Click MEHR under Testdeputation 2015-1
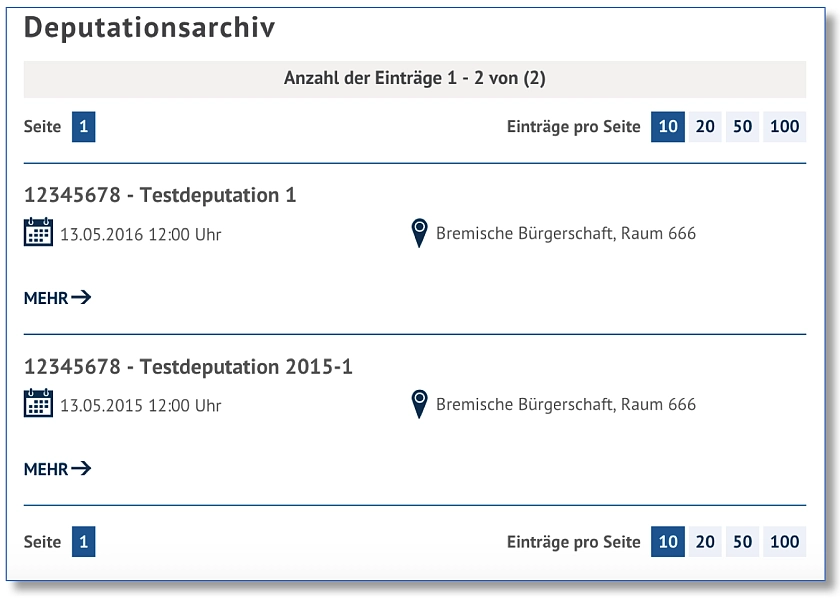 click(x=48, y=467)
